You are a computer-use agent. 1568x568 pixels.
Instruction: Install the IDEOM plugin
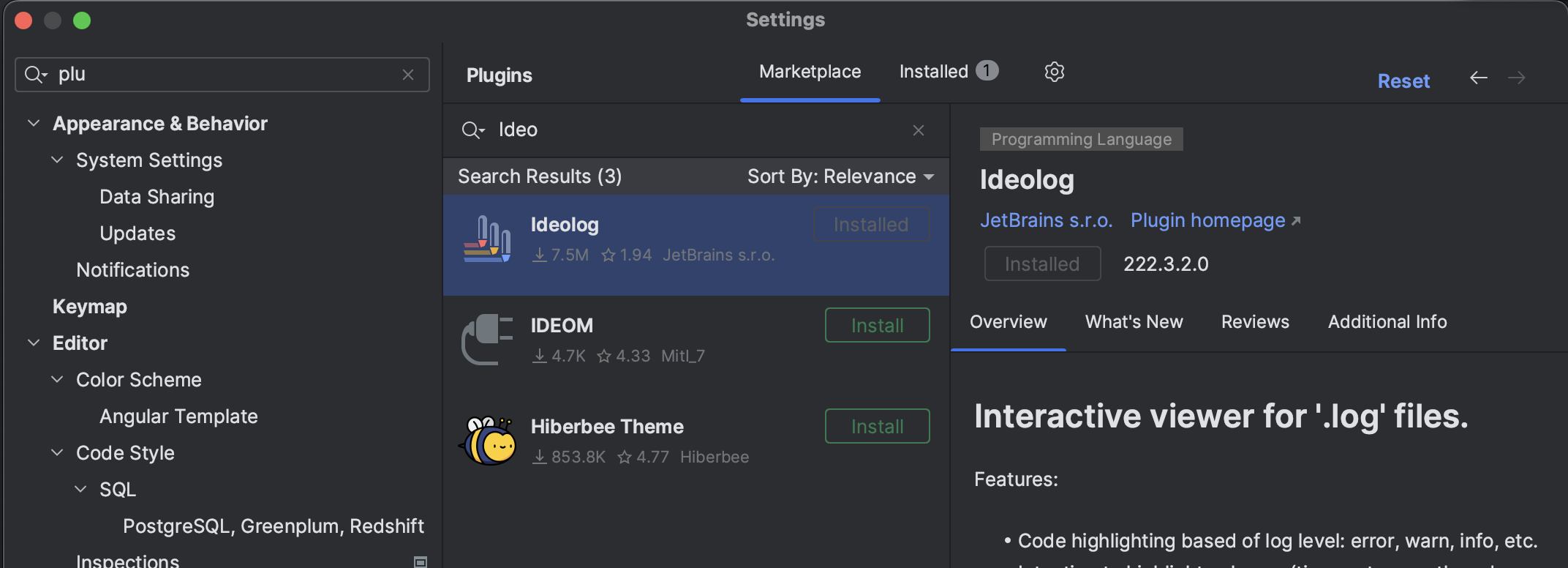(x=878, y=325)
